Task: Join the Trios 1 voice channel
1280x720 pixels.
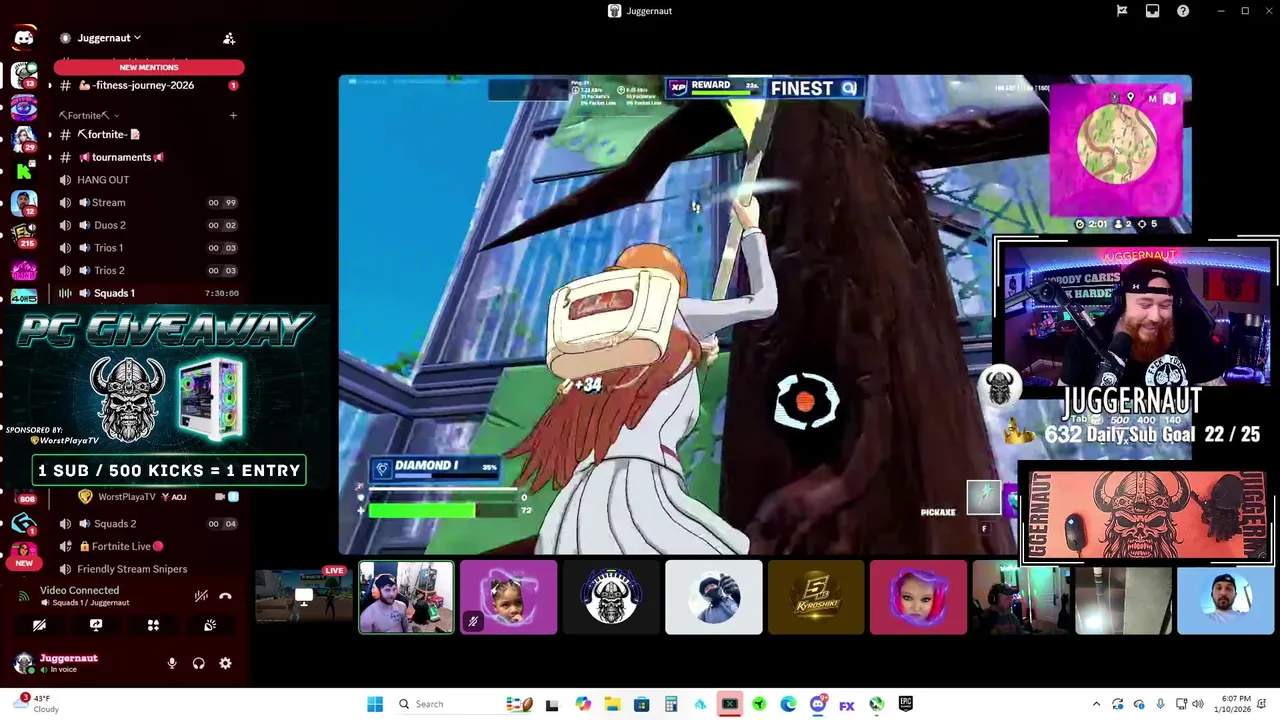Action: point(148,248)
